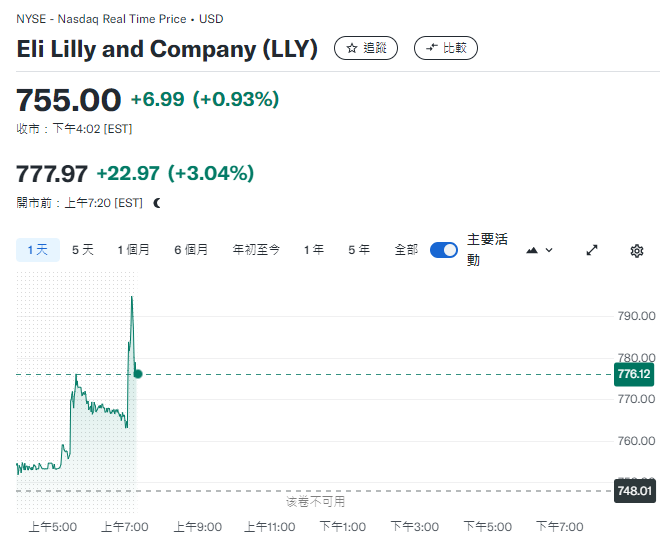
Task: Click the 比較 (compare) button
Action: coord(446,48)
